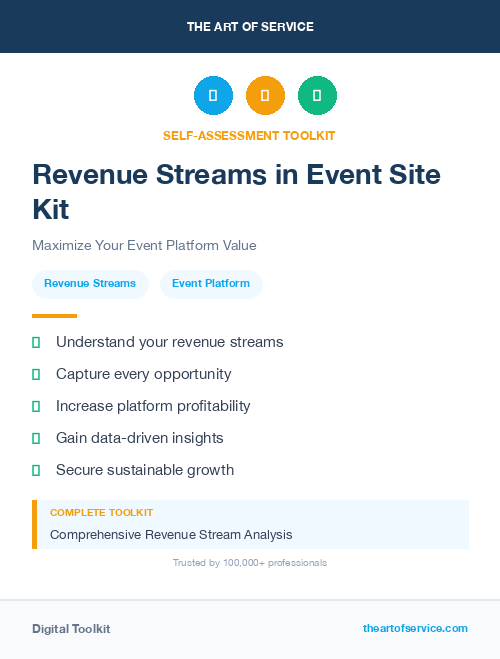Click Trusted by 100,000+ professionals text
500x659 pixels.
pyautogui.click(x=250, y=563)
